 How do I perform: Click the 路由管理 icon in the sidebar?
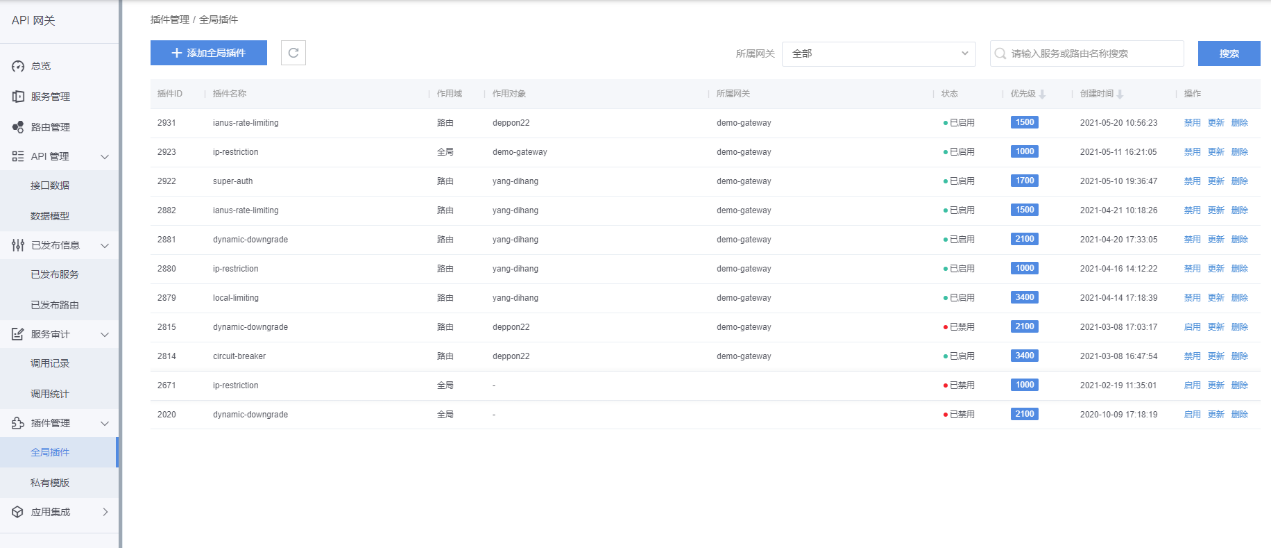tap(17, 127)
